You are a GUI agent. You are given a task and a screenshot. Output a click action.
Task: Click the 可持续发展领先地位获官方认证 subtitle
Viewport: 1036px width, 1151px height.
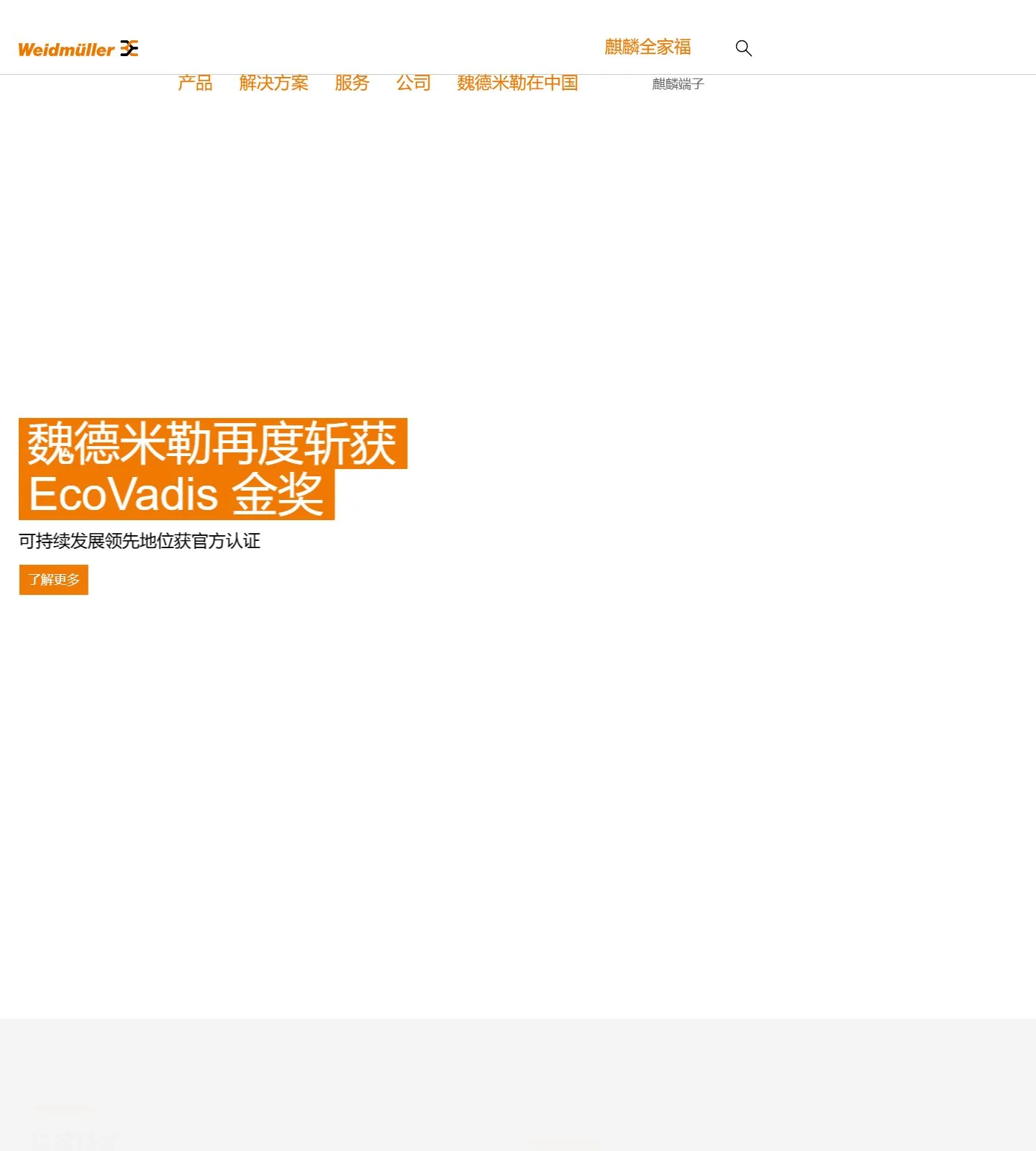coord(140,541)
